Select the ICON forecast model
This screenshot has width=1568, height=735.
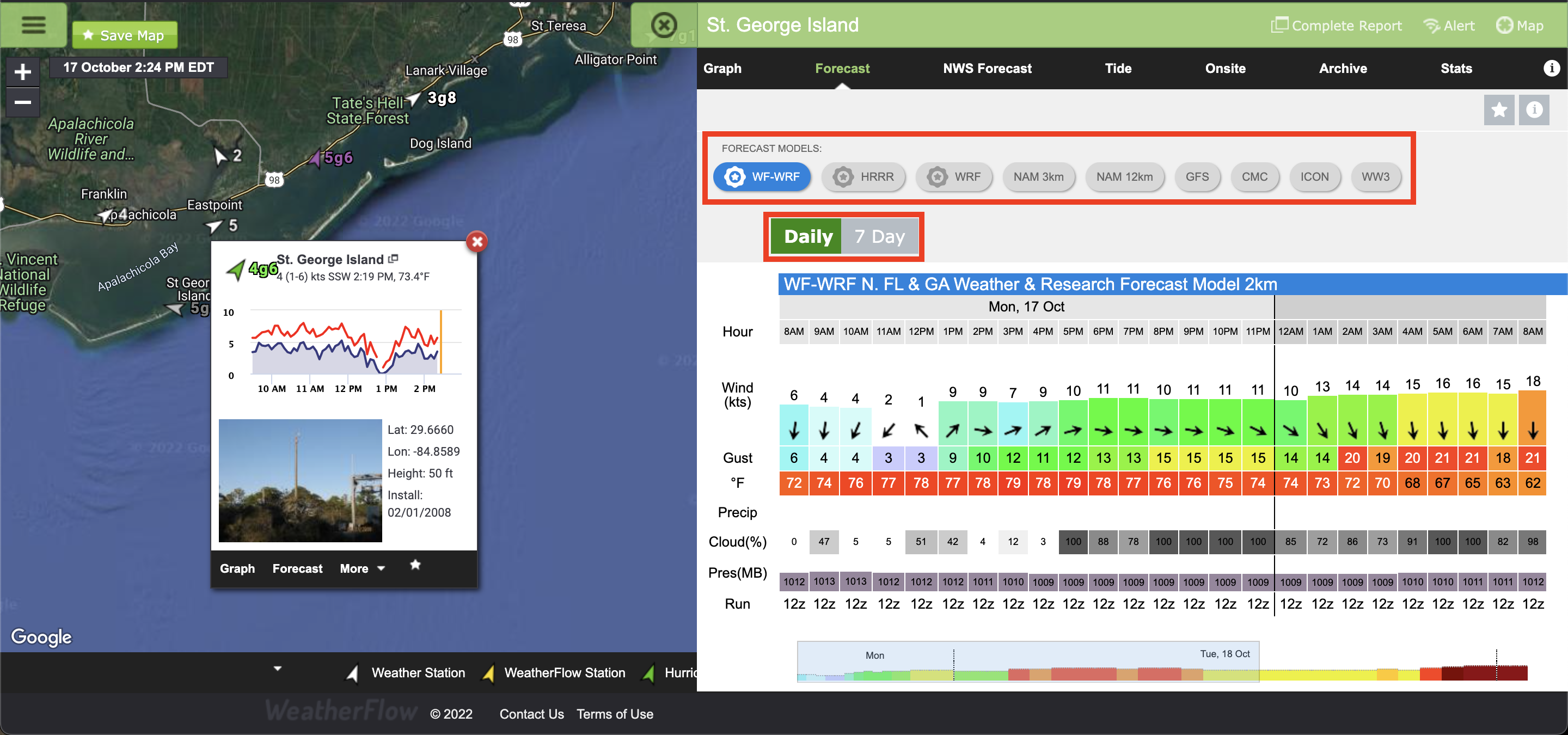[x=1314, y=177]
